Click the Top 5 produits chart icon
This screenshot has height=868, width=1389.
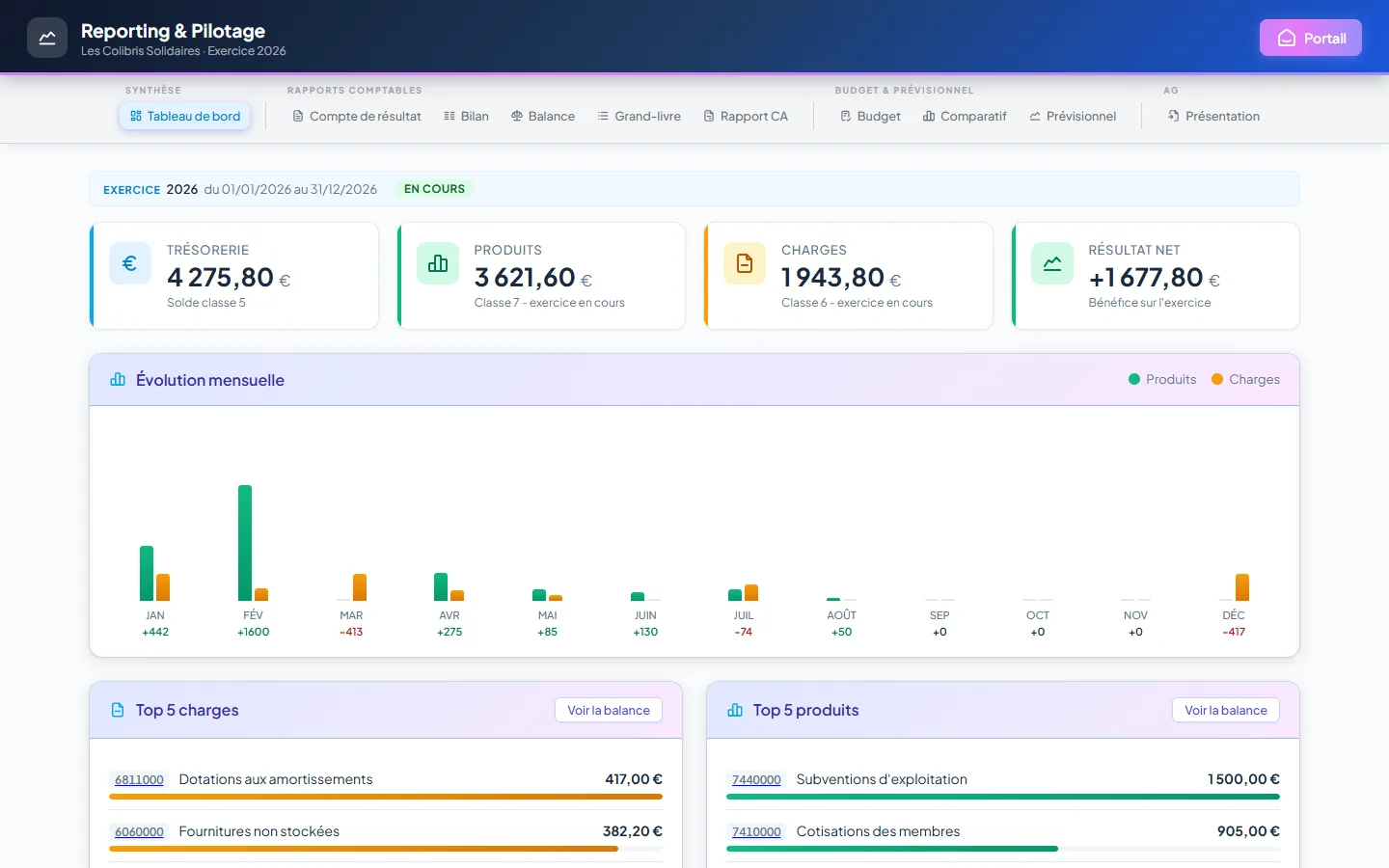[x=735, y=710]
